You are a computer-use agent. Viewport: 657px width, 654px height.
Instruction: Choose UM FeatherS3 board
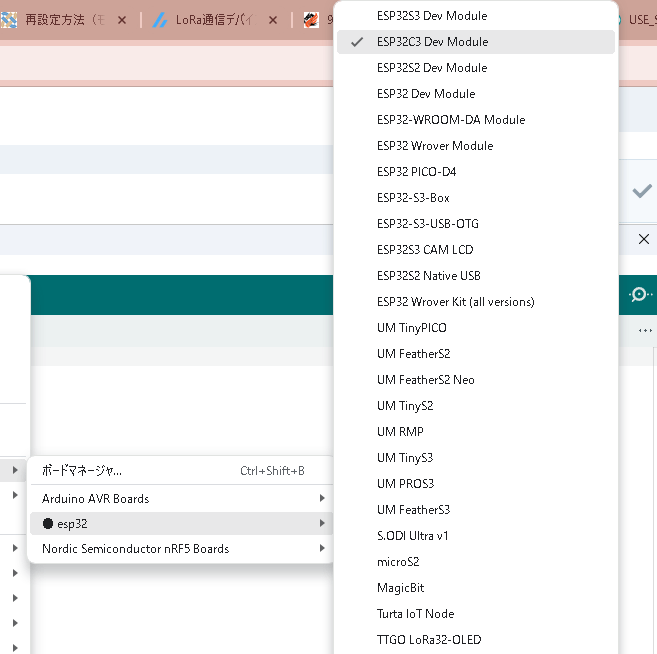click(476, 509)
